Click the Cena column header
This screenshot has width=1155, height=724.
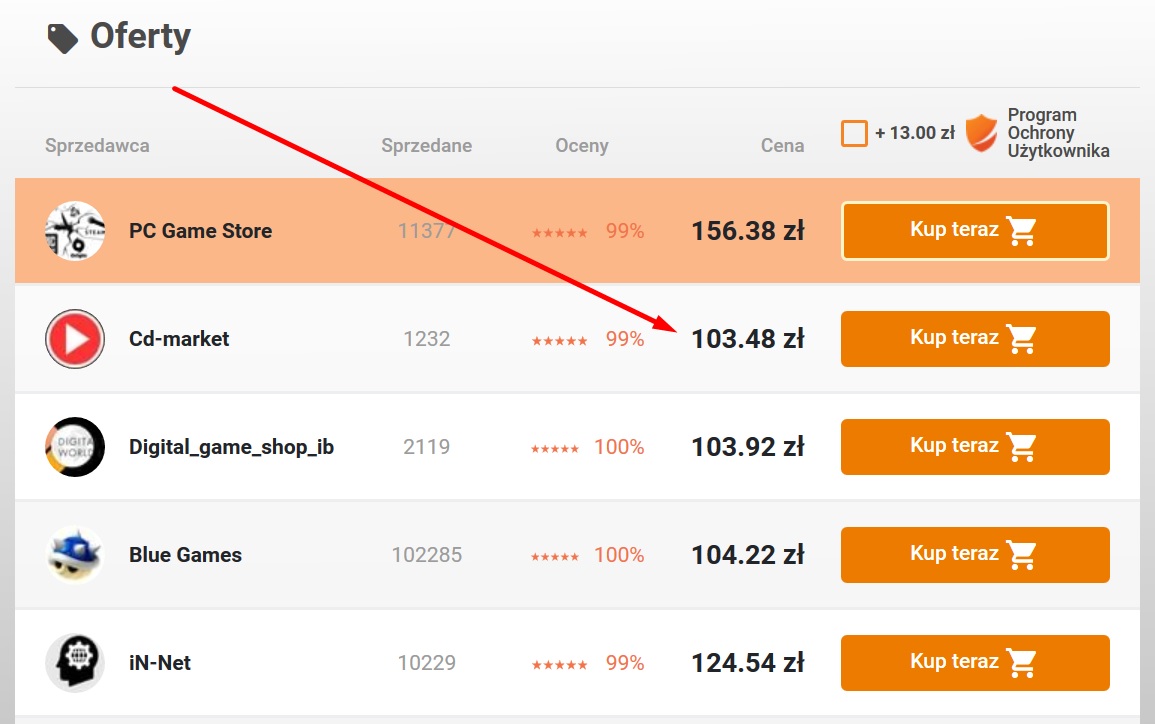click(782, 146)
